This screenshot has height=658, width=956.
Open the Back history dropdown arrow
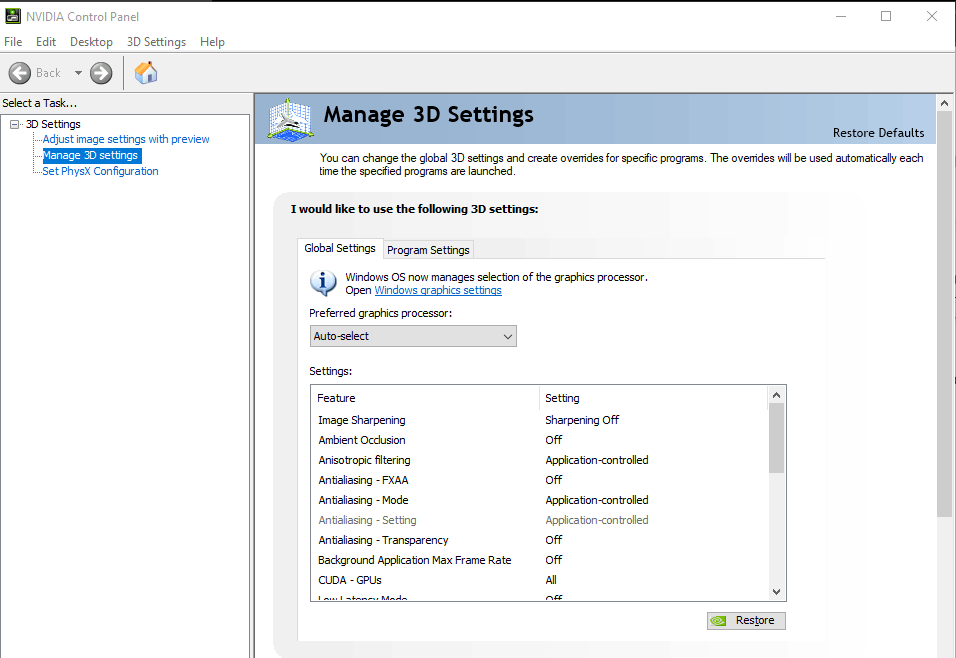pos(78,73)
